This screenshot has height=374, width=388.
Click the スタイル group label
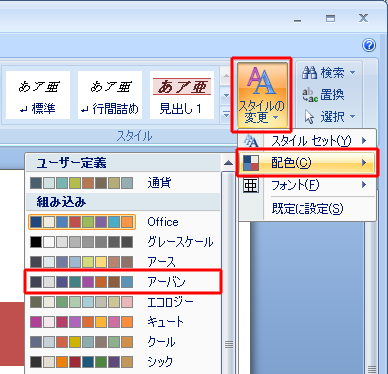[x=135, y=136]
